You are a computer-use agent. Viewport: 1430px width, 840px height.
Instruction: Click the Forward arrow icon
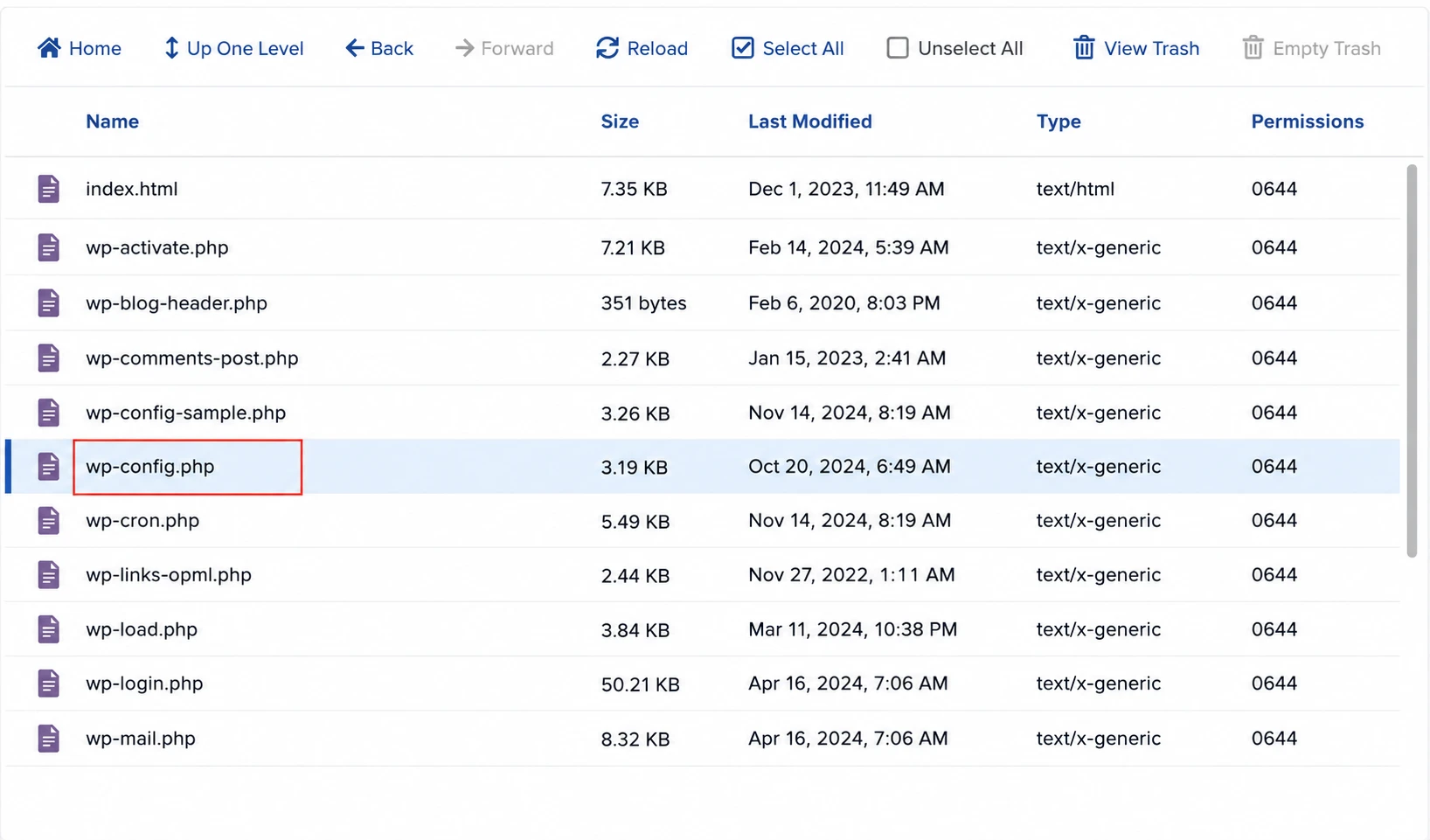point(464,48)
